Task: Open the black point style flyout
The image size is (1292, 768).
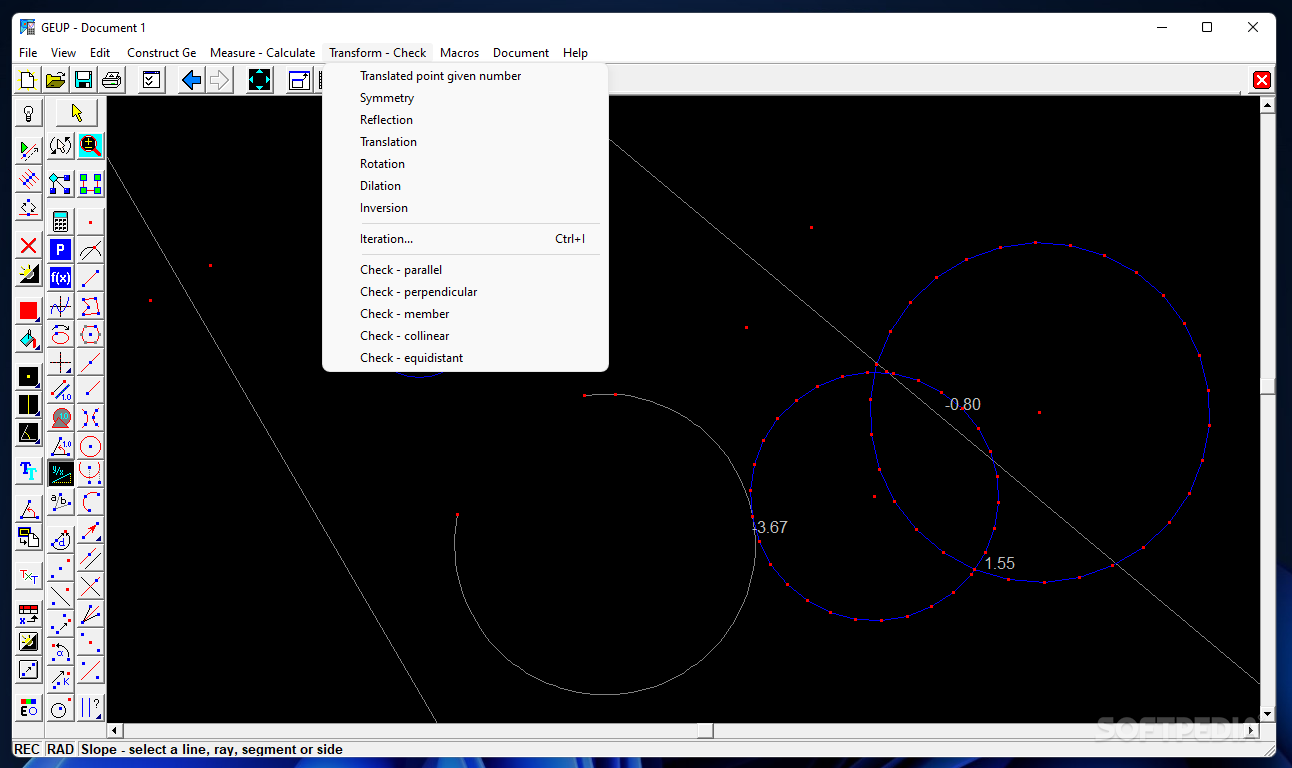Action: 29,377
